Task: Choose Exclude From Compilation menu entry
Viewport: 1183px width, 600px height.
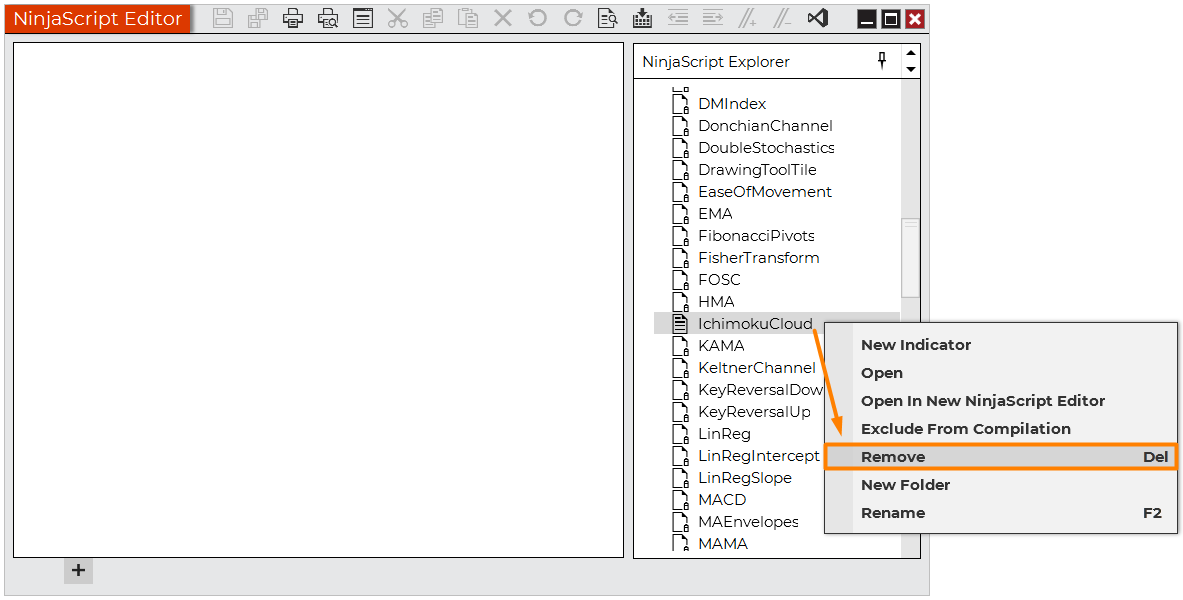Action: click(x=965, y=429)
